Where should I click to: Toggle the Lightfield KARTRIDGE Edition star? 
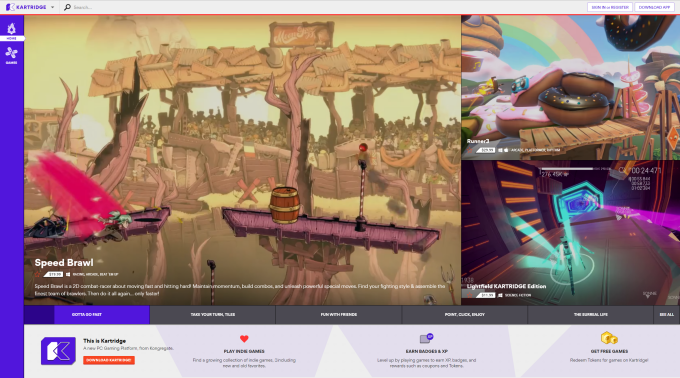[470, 295]
